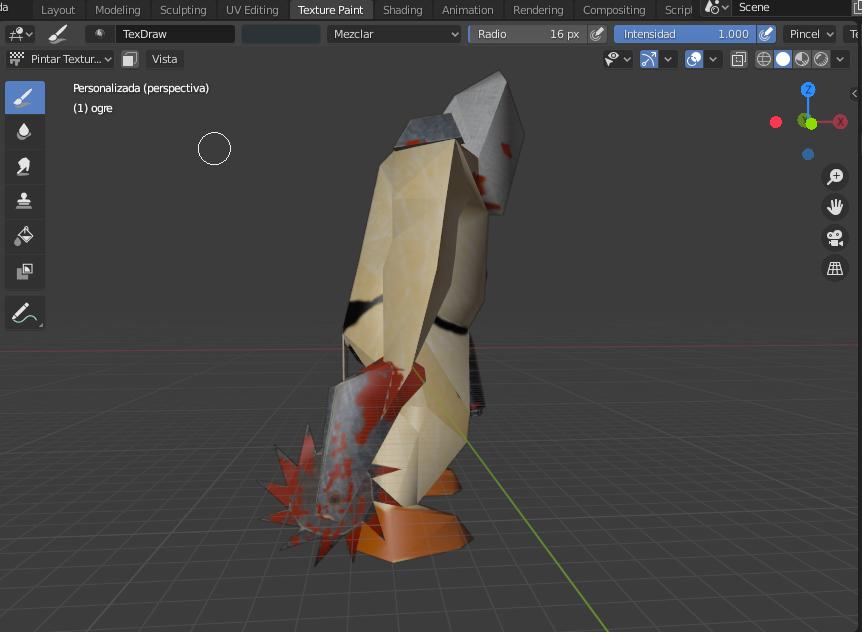Toggle strength pressure sensitivity

pos(766,34)
